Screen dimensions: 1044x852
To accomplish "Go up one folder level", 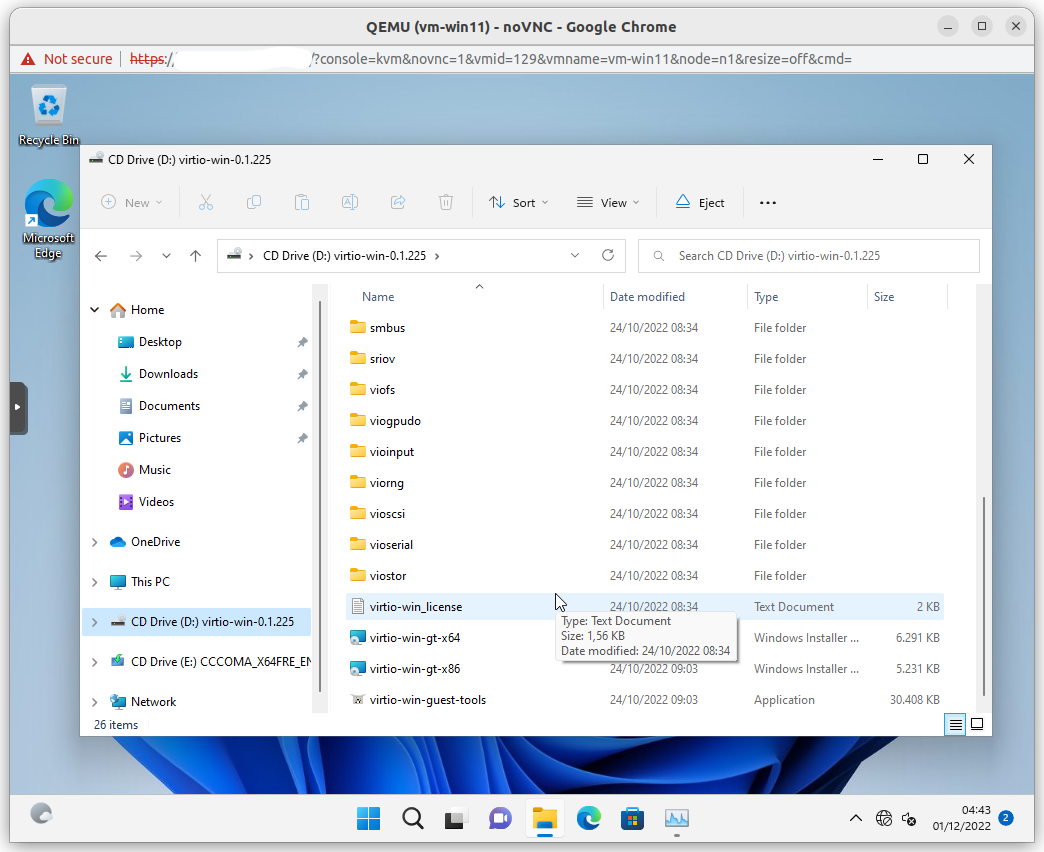I will [195, 256].
